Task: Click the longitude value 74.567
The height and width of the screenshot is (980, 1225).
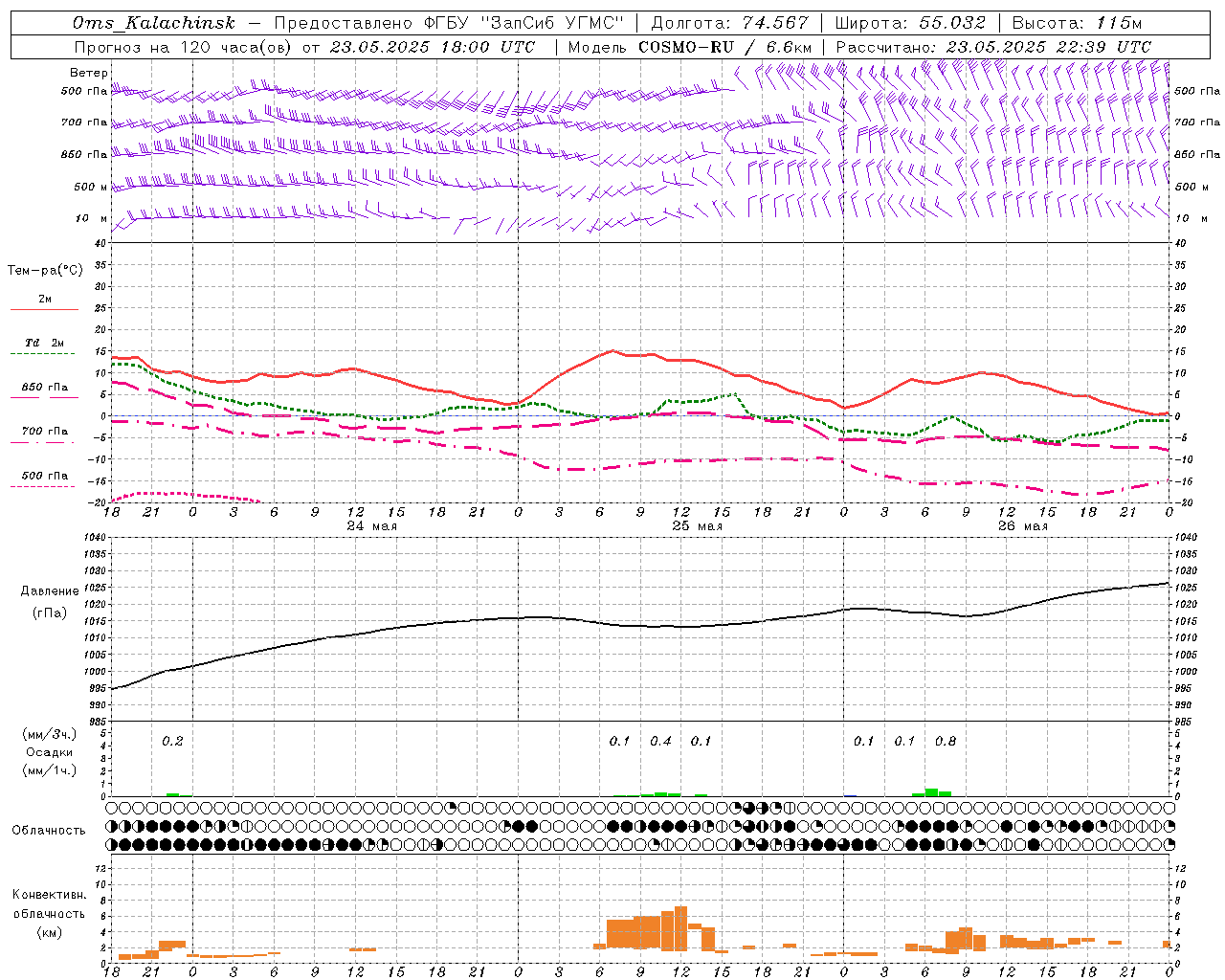Action: click(776, 23)
